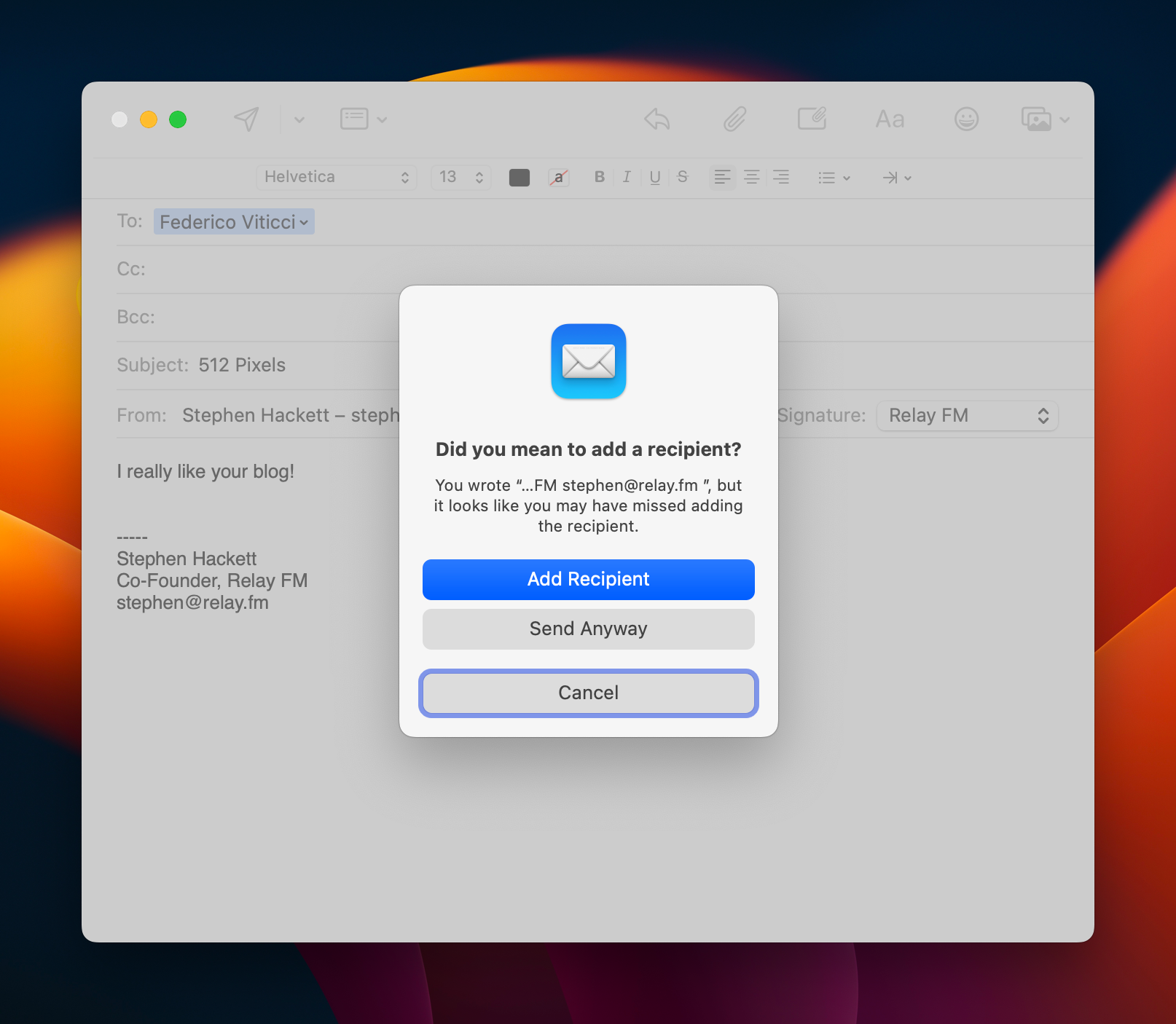Screen dimensions: 1176x1024
Task: Open the Photo Browser icon
Action: [1036, 119]
